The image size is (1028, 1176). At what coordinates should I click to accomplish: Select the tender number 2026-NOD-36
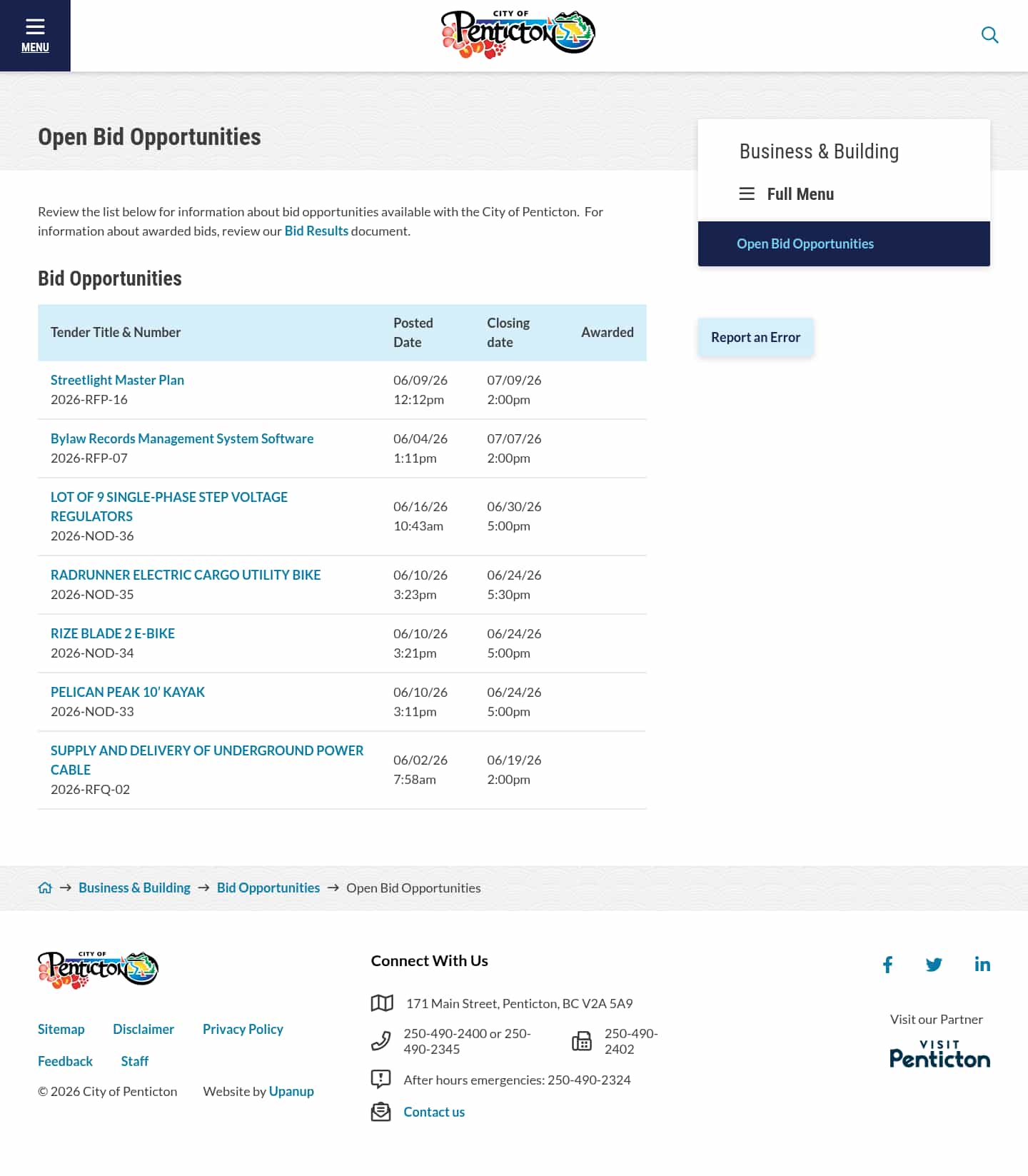tap(92, 536)
